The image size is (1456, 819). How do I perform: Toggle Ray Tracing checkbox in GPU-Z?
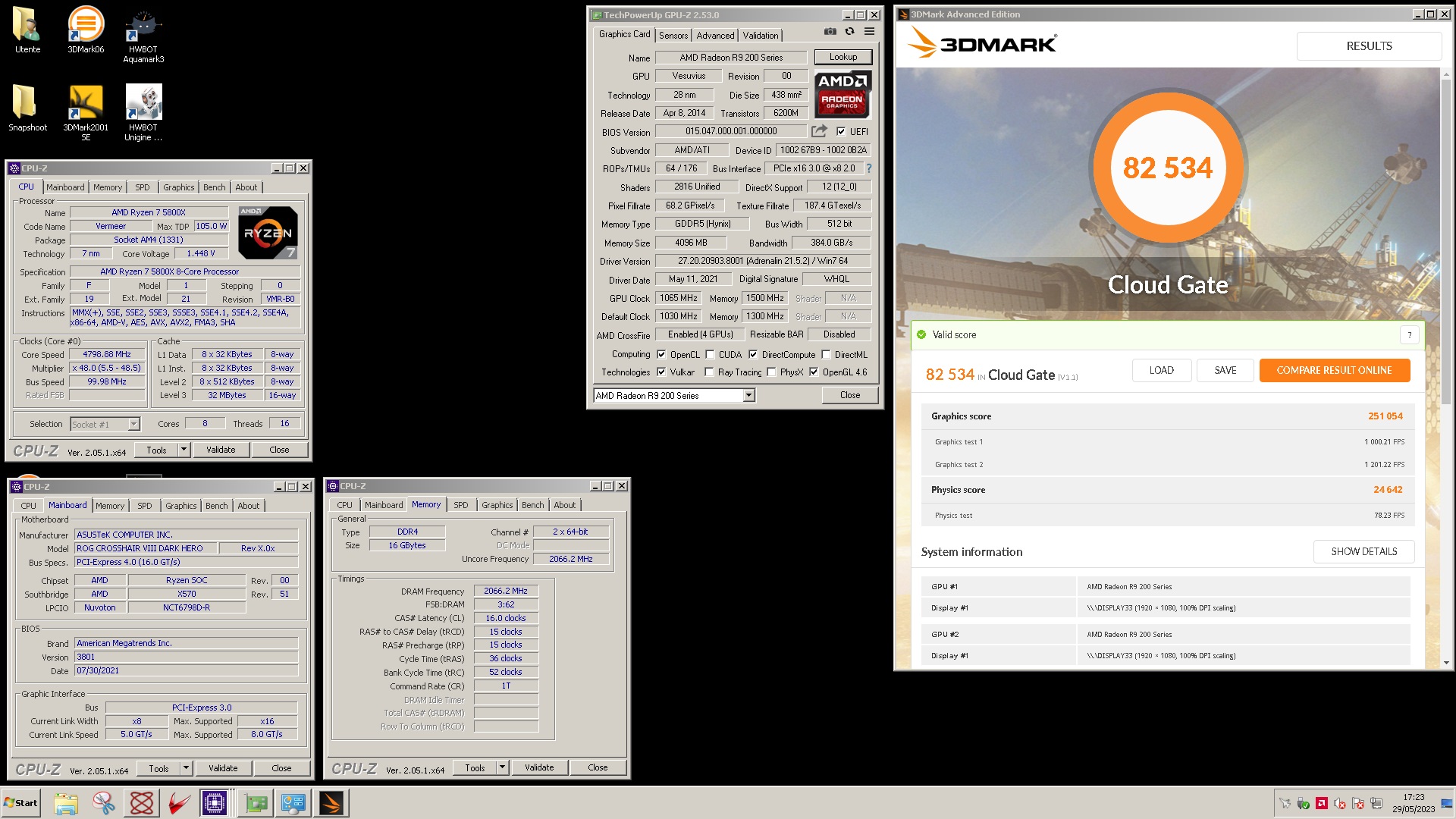pyautogui.click(x=709, y=372)
